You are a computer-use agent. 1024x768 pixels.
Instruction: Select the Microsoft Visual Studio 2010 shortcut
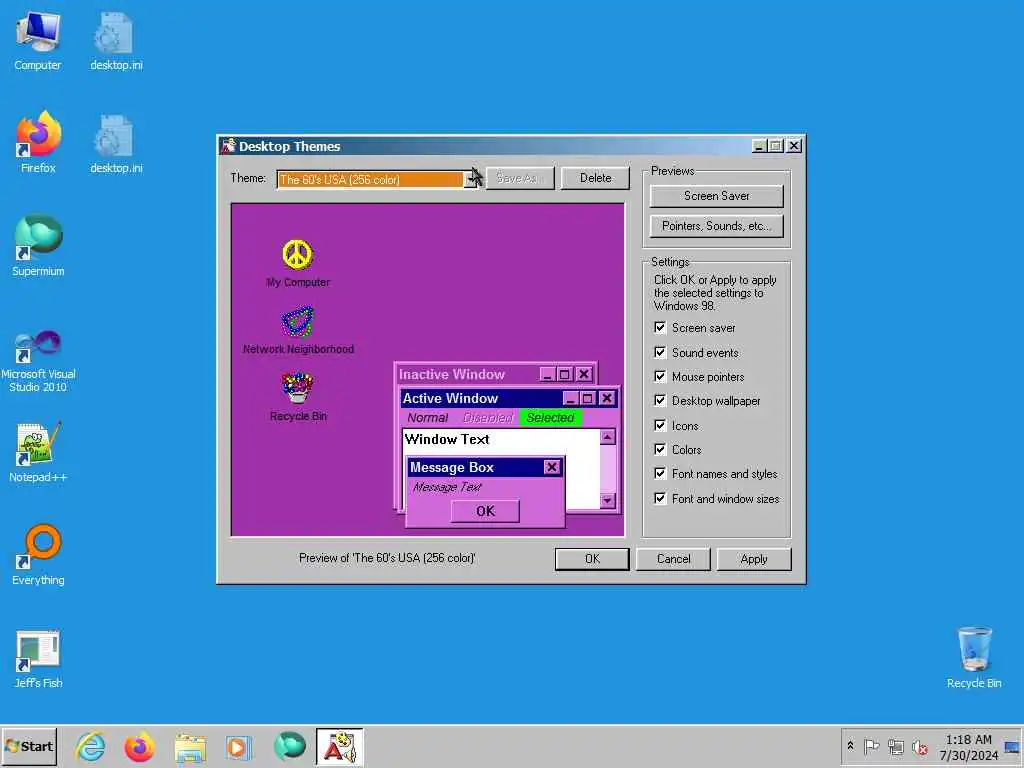[38, 360]
